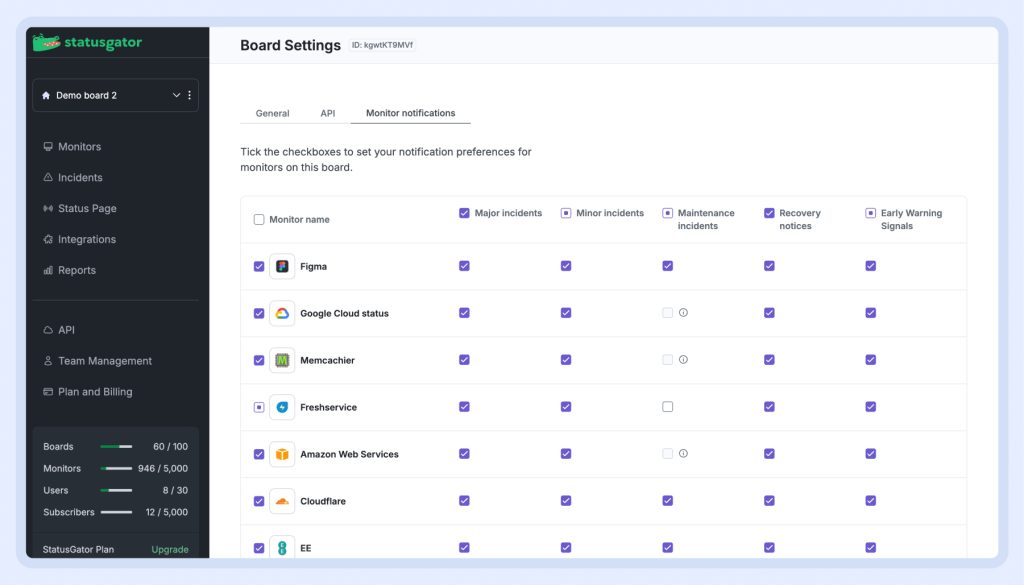Click the Freshservice monitor icon
This screenshot has width=1024, height=585.
282,407
